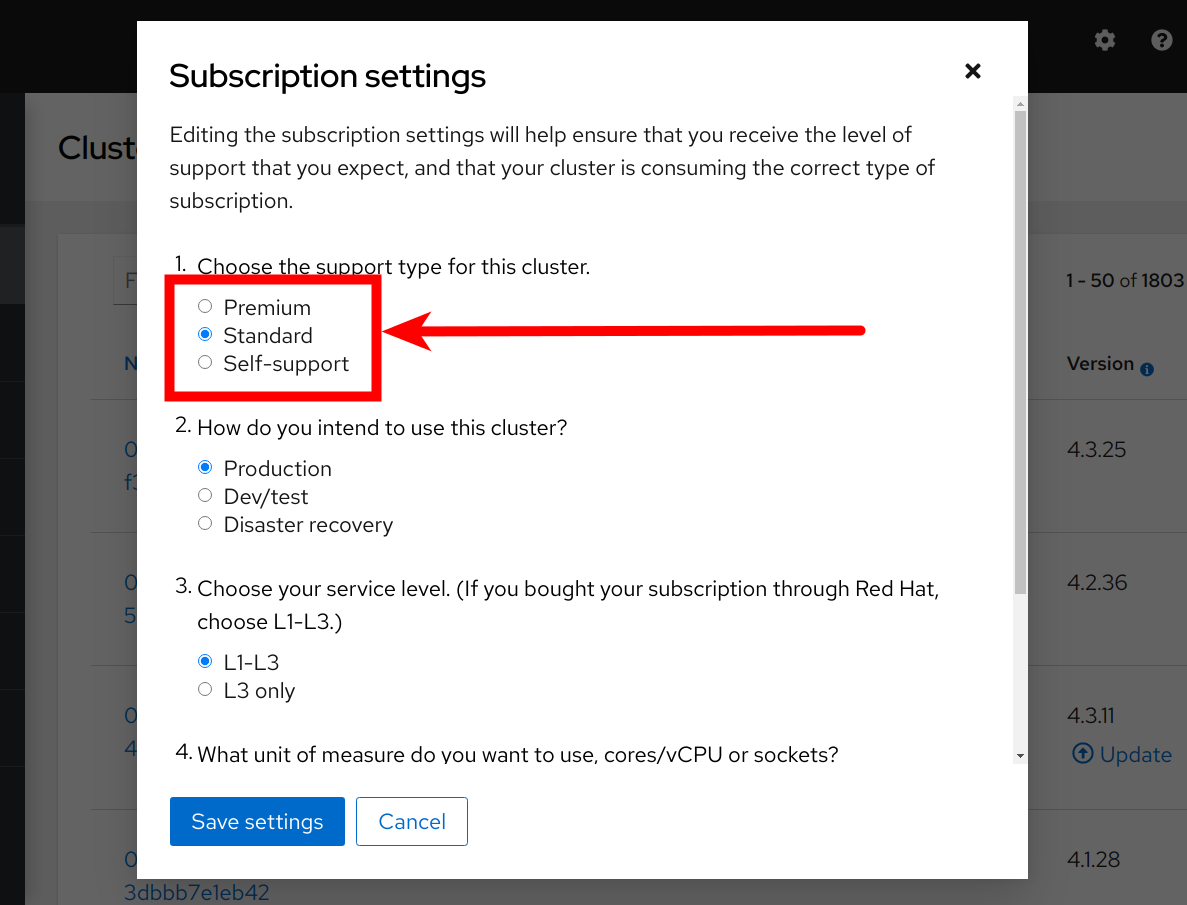The height and width of the screenshot is (905, 1187).
Task: Click the Update arrow icon beside version 4.3.11
Action: 1083,754
